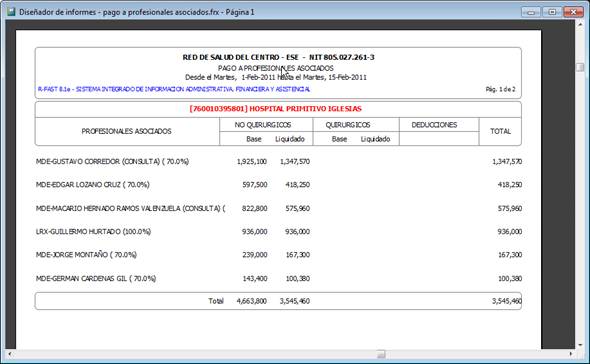Click the title RED DE SALUD DEL CENTRO
The height and width of the screenshot is (364, 590).
278,57
